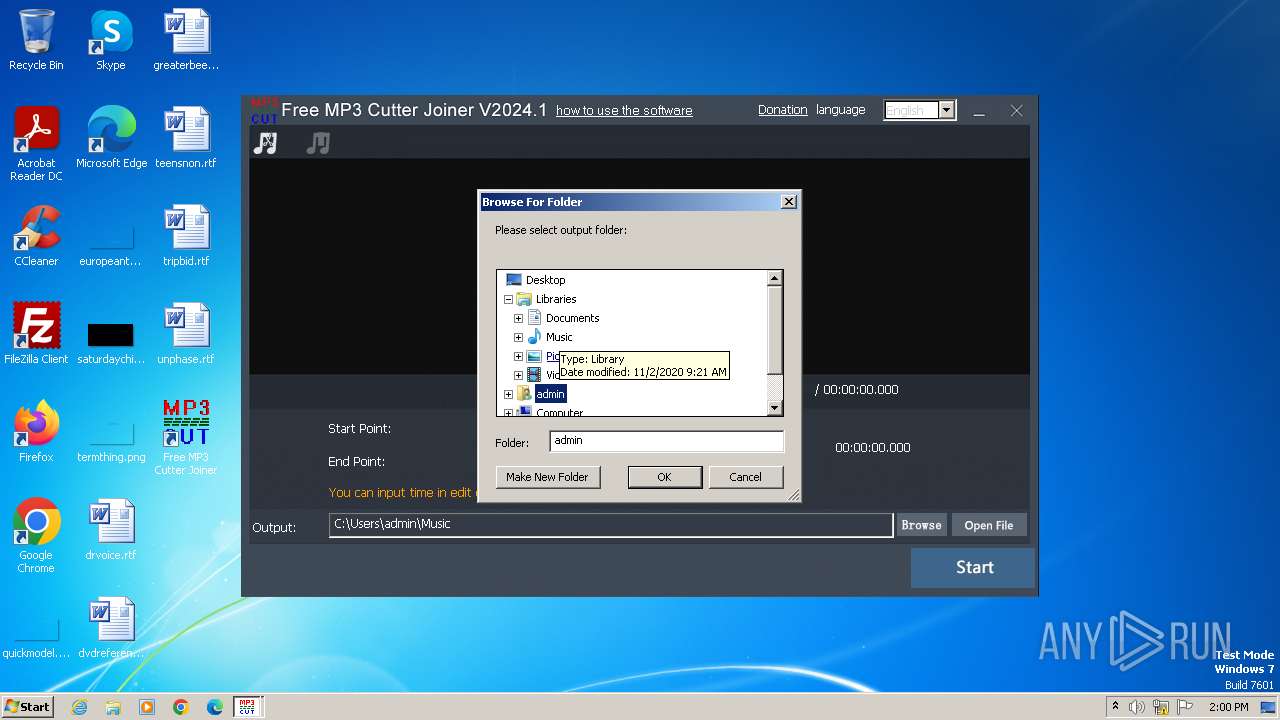Activate MP3 Cutter taskbar button
Viewport: 1280px width, 720px height.
(248, 707)
